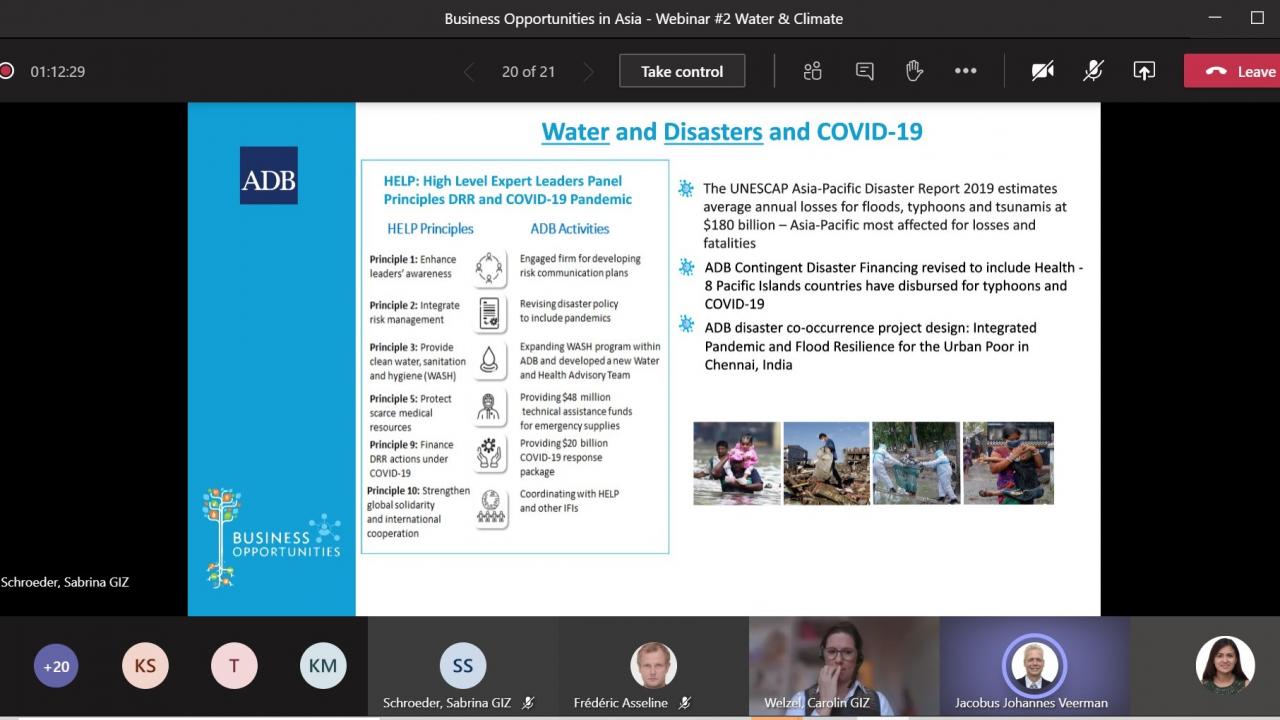1280x720 pixels.
Task: Leave the meeting
Action: pos(1233,71)
